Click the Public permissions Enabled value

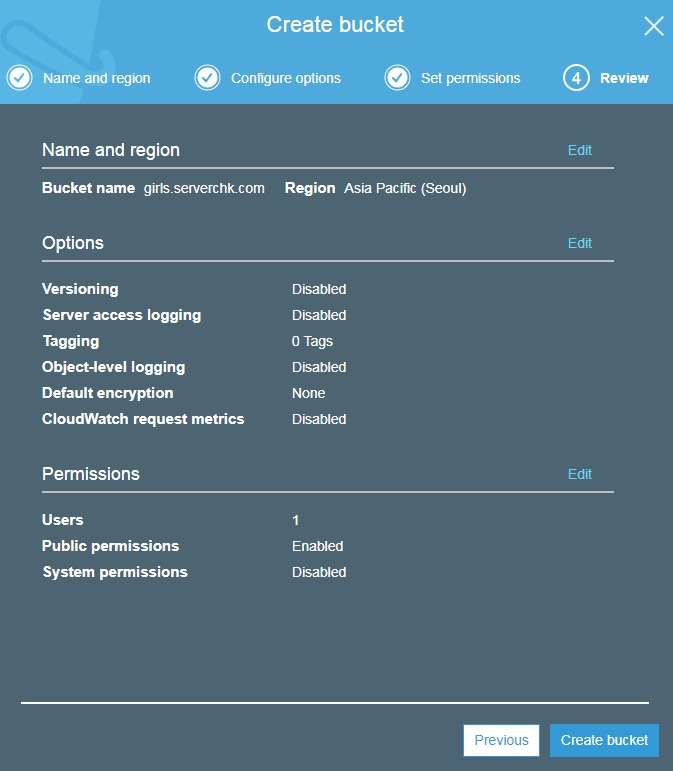pos(318,546)
